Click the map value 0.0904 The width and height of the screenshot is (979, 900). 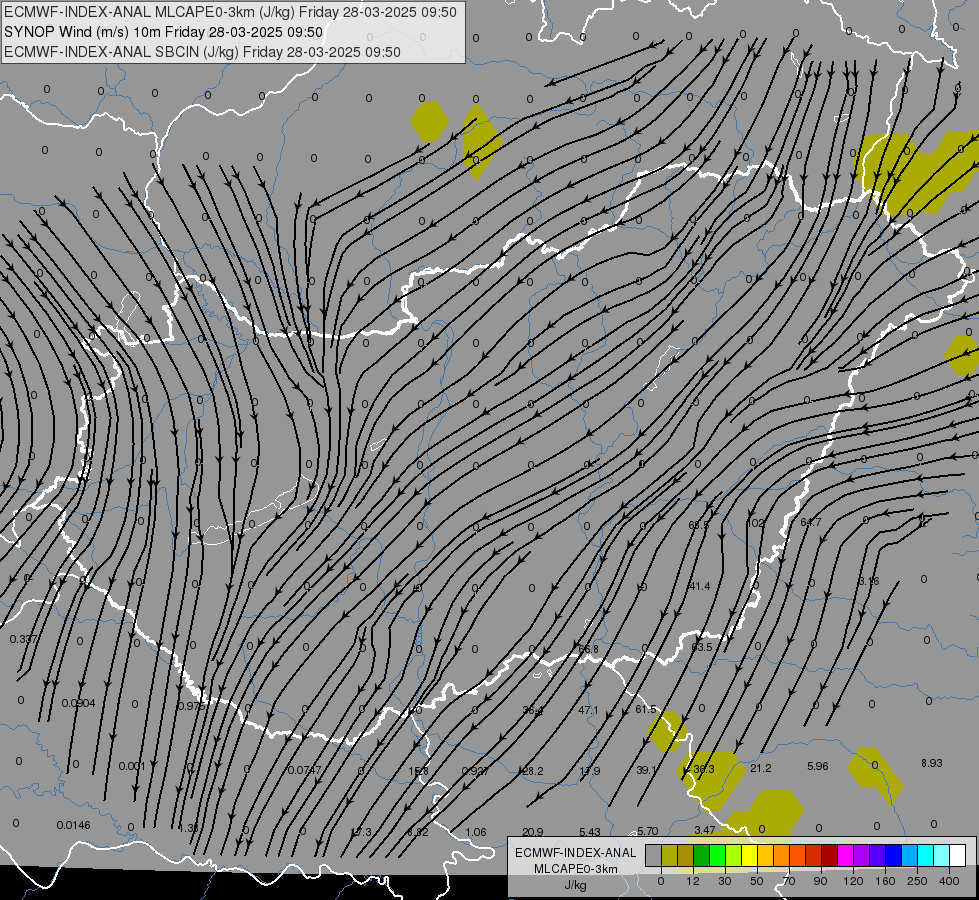(78, 703)
